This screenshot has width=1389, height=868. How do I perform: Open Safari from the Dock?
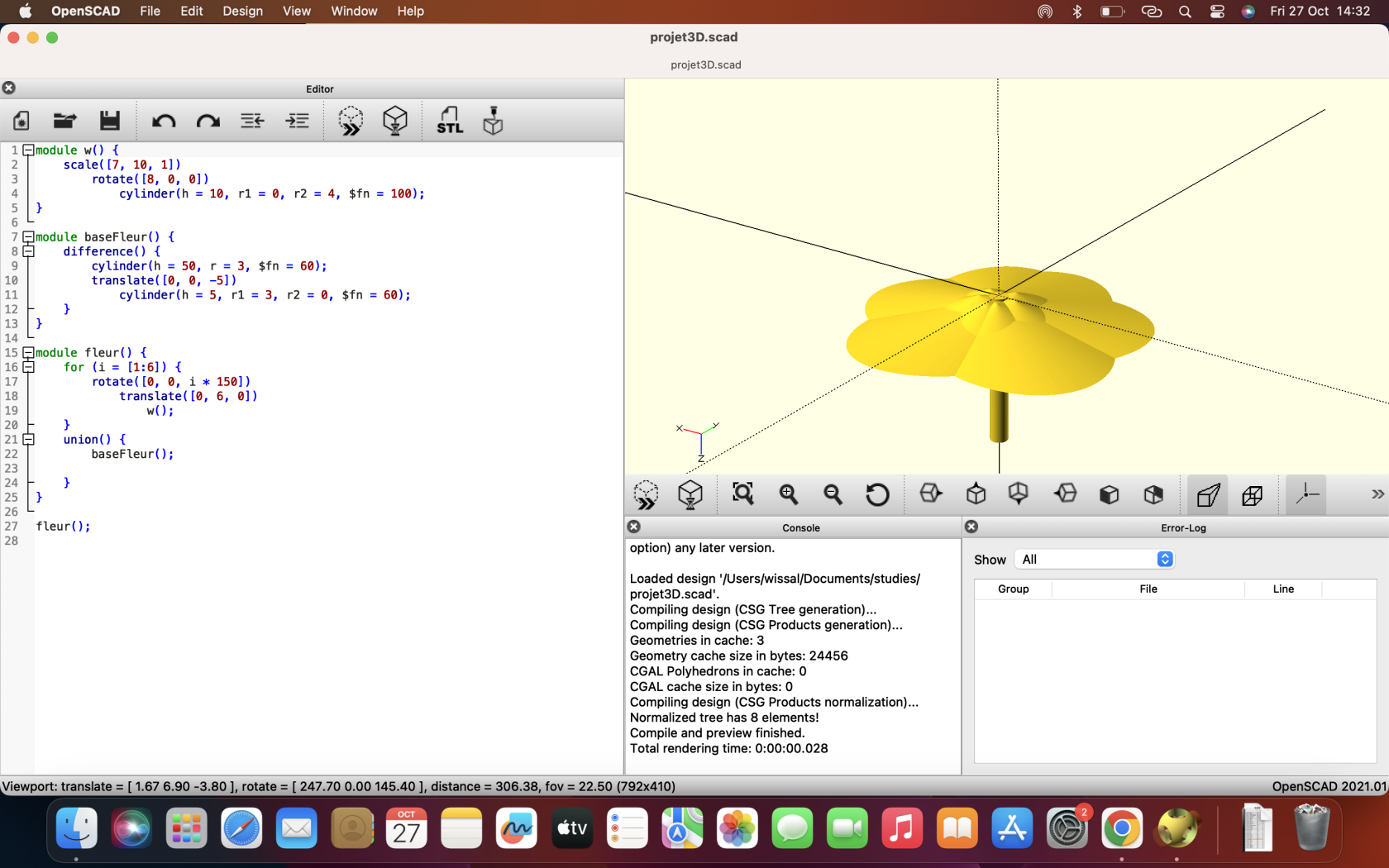[x=241, y=828]
